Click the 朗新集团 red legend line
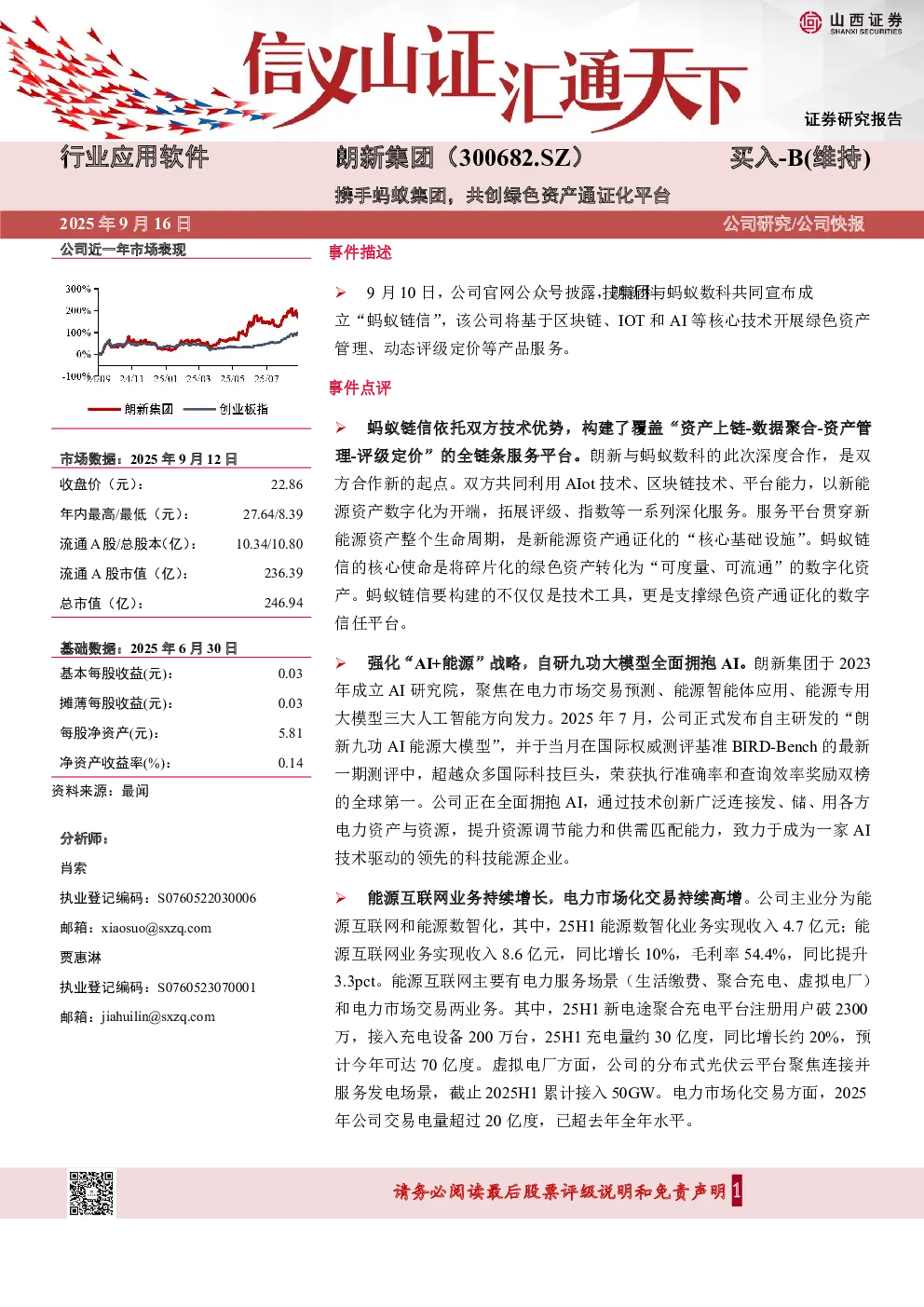 [104, 409]
